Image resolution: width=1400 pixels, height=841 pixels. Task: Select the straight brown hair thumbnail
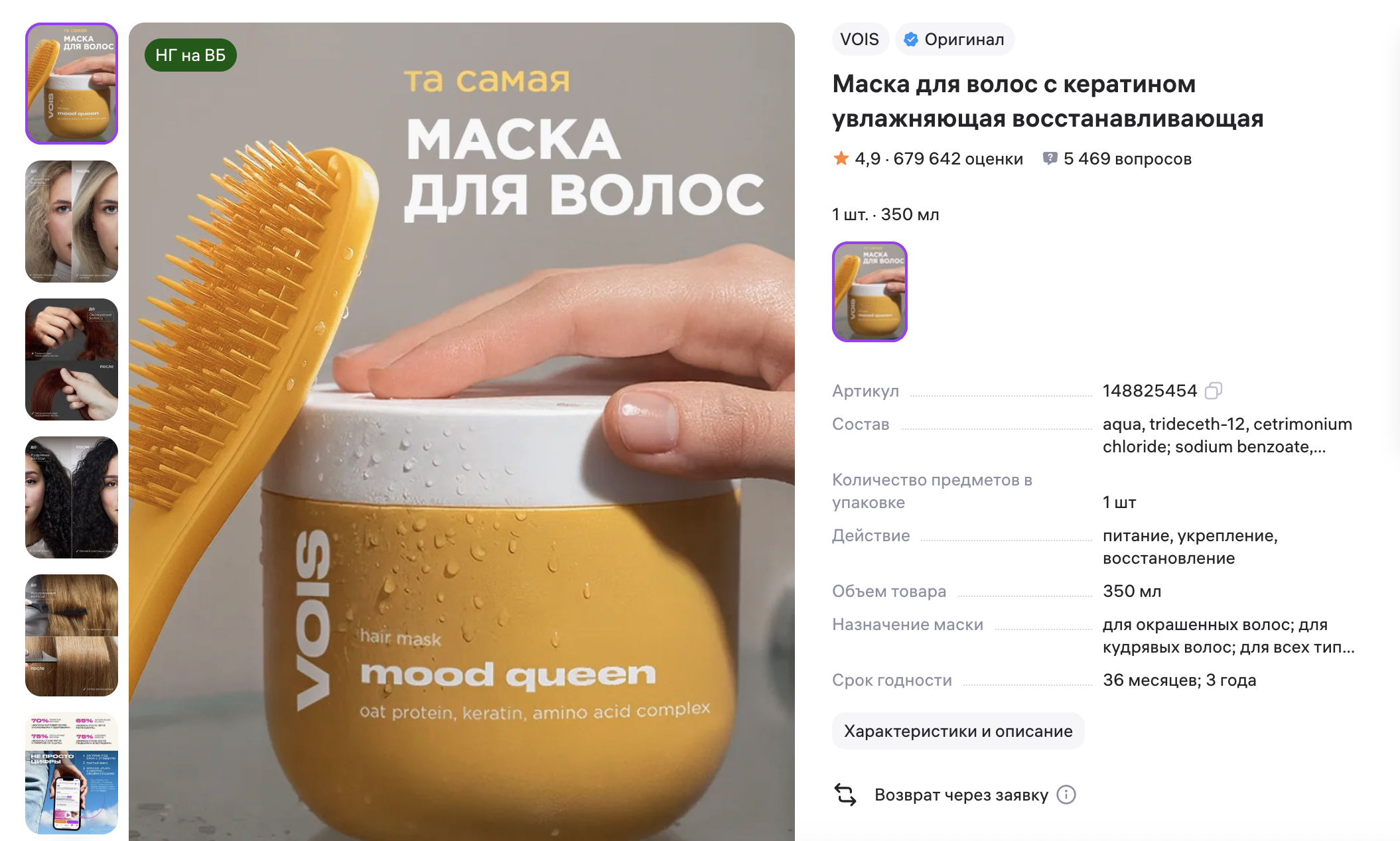pos(72,635)
